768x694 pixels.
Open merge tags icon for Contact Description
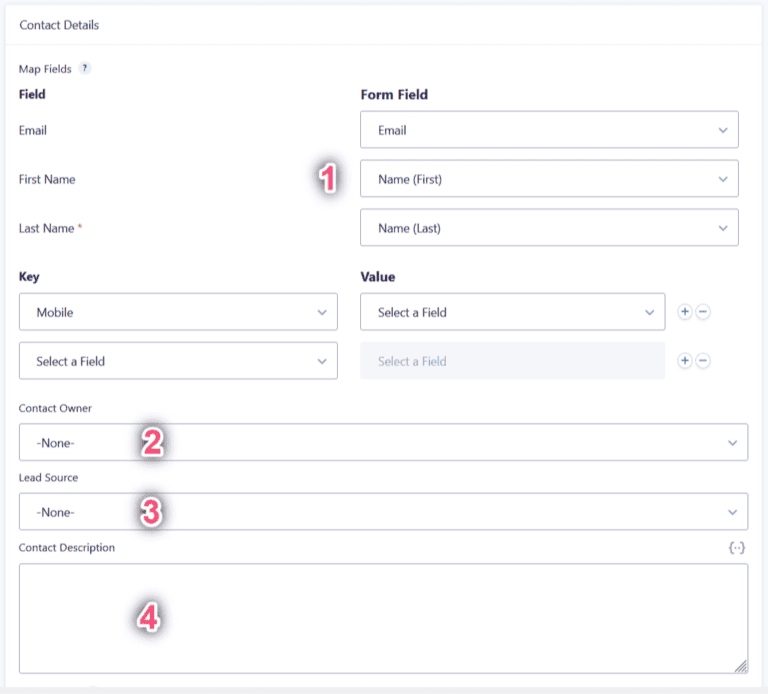point(737,548)
